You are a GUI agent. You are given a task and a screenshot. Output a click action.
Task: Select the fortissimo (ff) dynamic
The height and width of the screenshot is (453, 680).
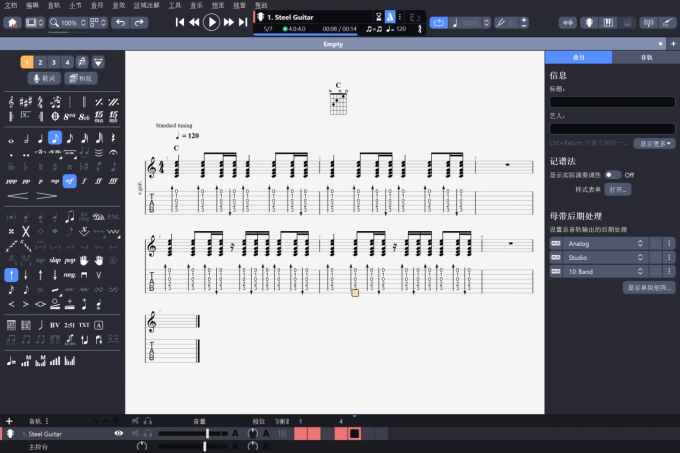[98, 181]
